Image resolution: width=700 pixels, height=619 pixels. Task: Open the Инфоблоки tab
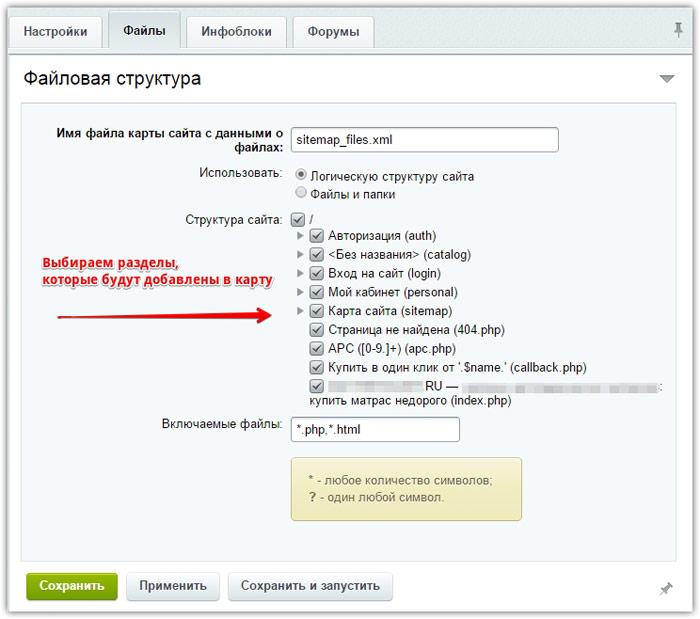click(x=236, y=31)
